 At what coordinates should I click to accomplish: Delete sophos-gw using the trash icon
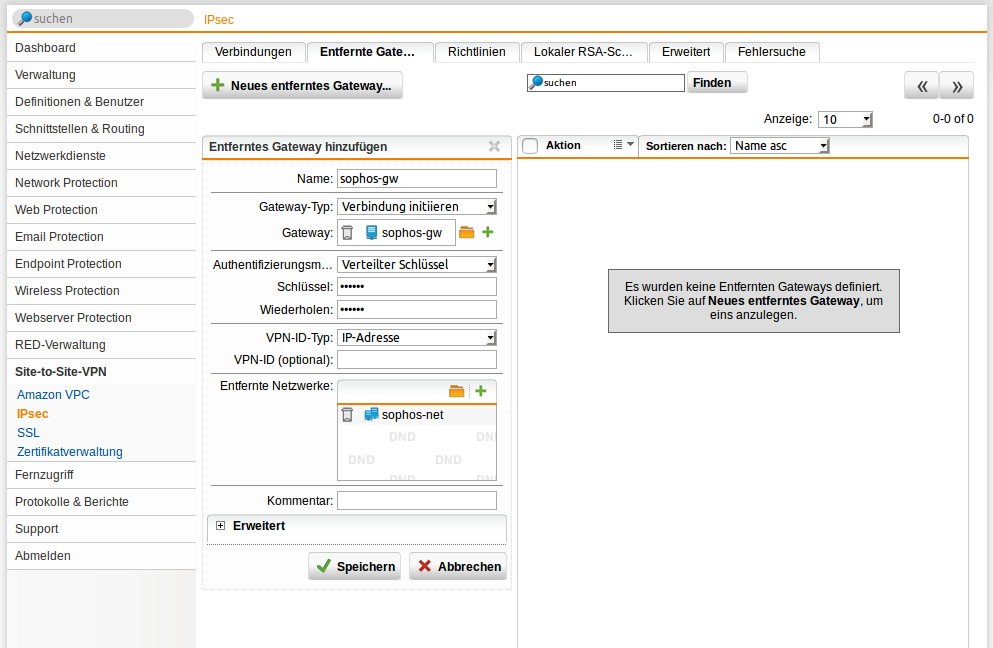(347, 232)
